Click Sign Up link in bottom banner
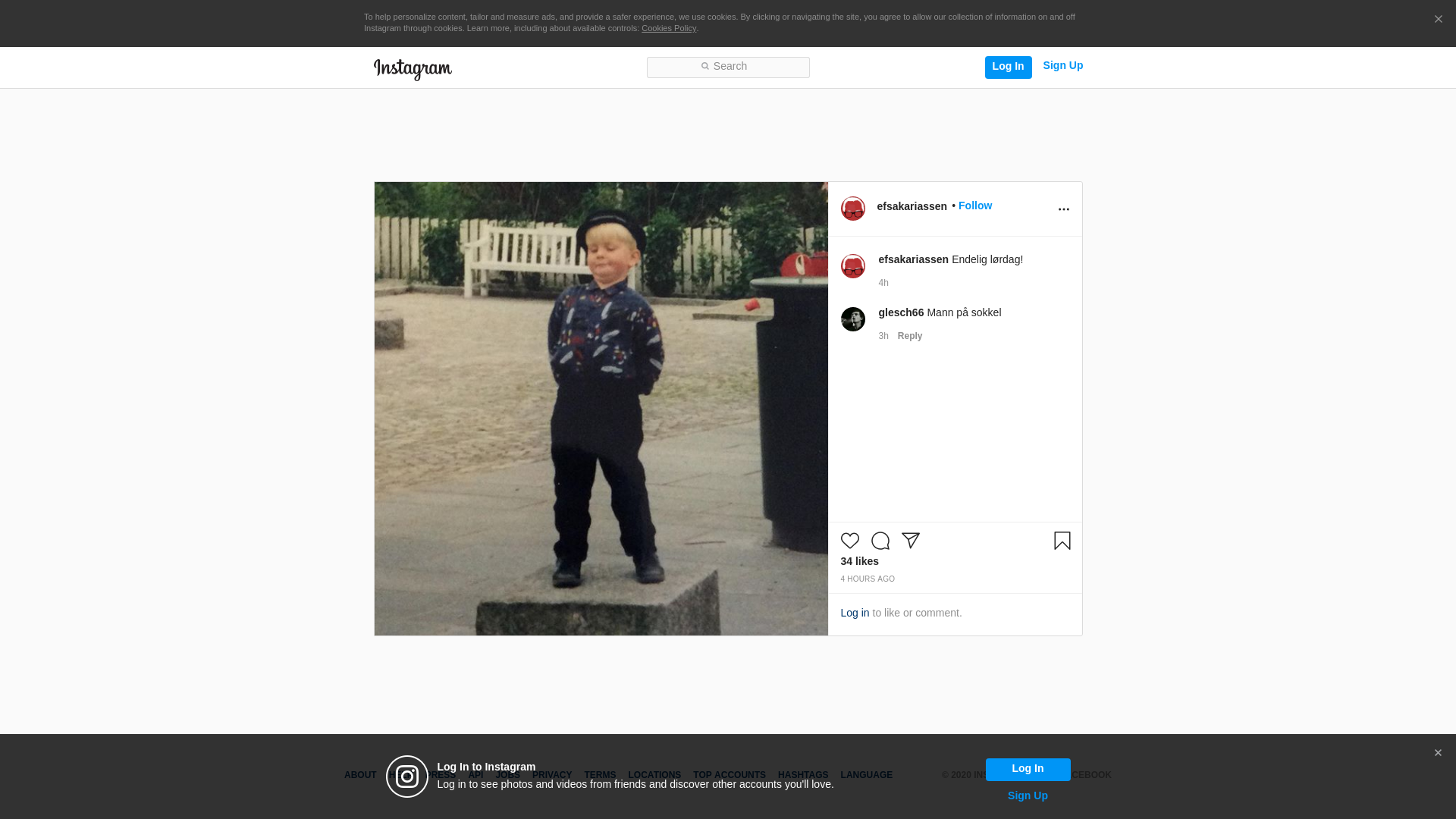The height and width of the screenshot is (819, 1456). point(1028,796)
